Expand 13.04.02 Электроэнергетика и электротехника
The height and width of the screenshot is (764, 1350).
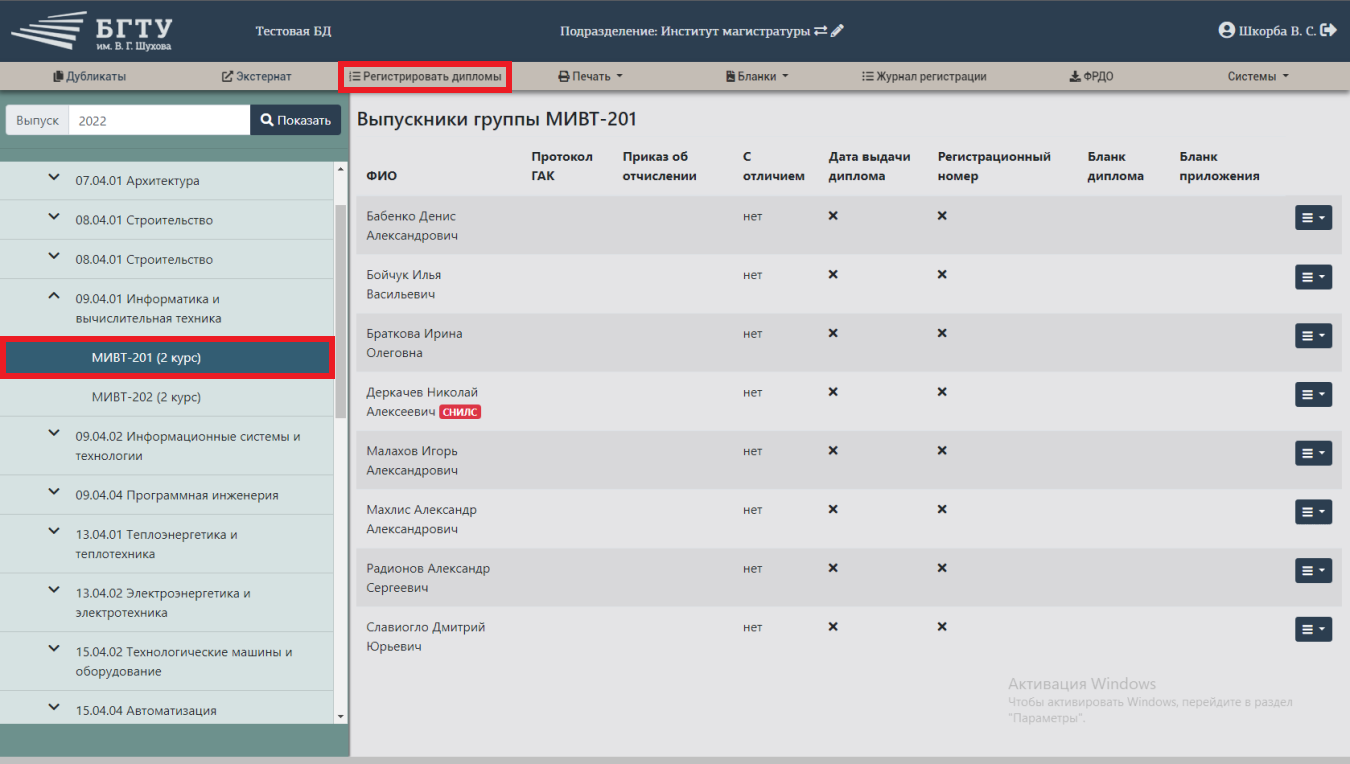click(x=53, y=591)
